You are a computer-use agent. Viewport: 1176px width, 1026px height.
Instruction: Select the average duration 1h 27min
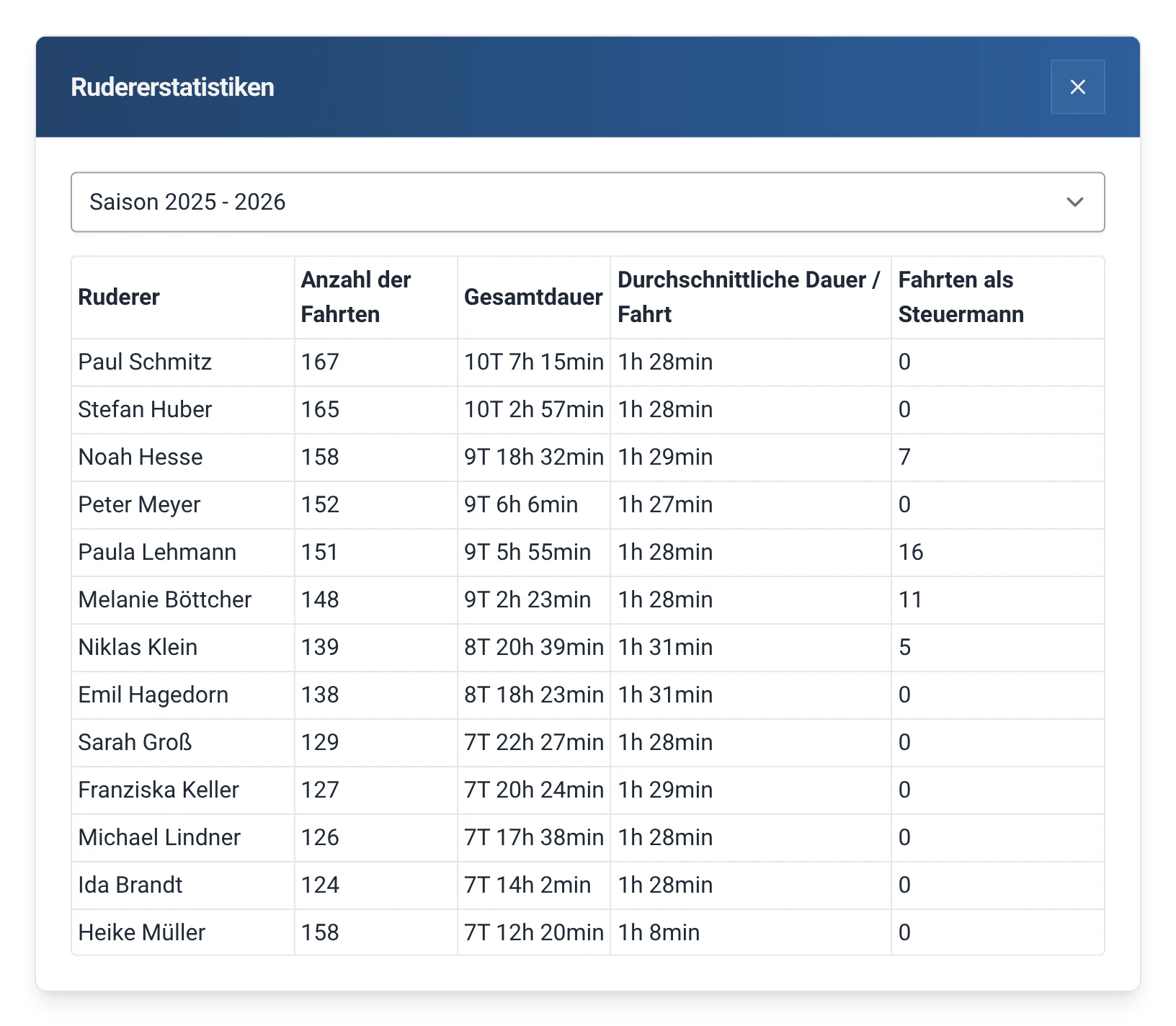pos(665,504)
